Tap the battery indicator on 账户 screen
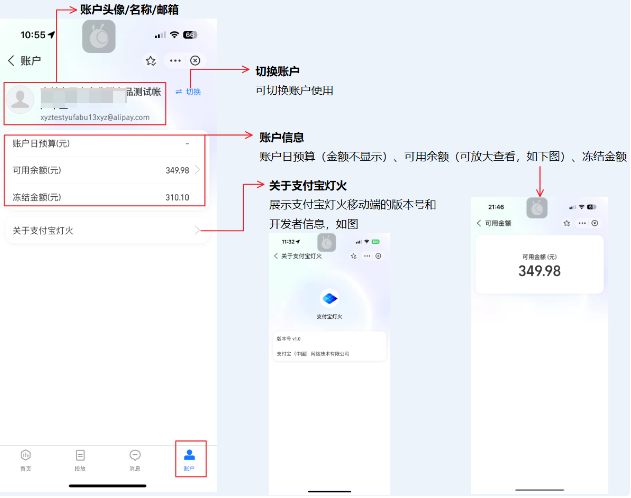Viewport: 631px width, 498px height. 190,35
